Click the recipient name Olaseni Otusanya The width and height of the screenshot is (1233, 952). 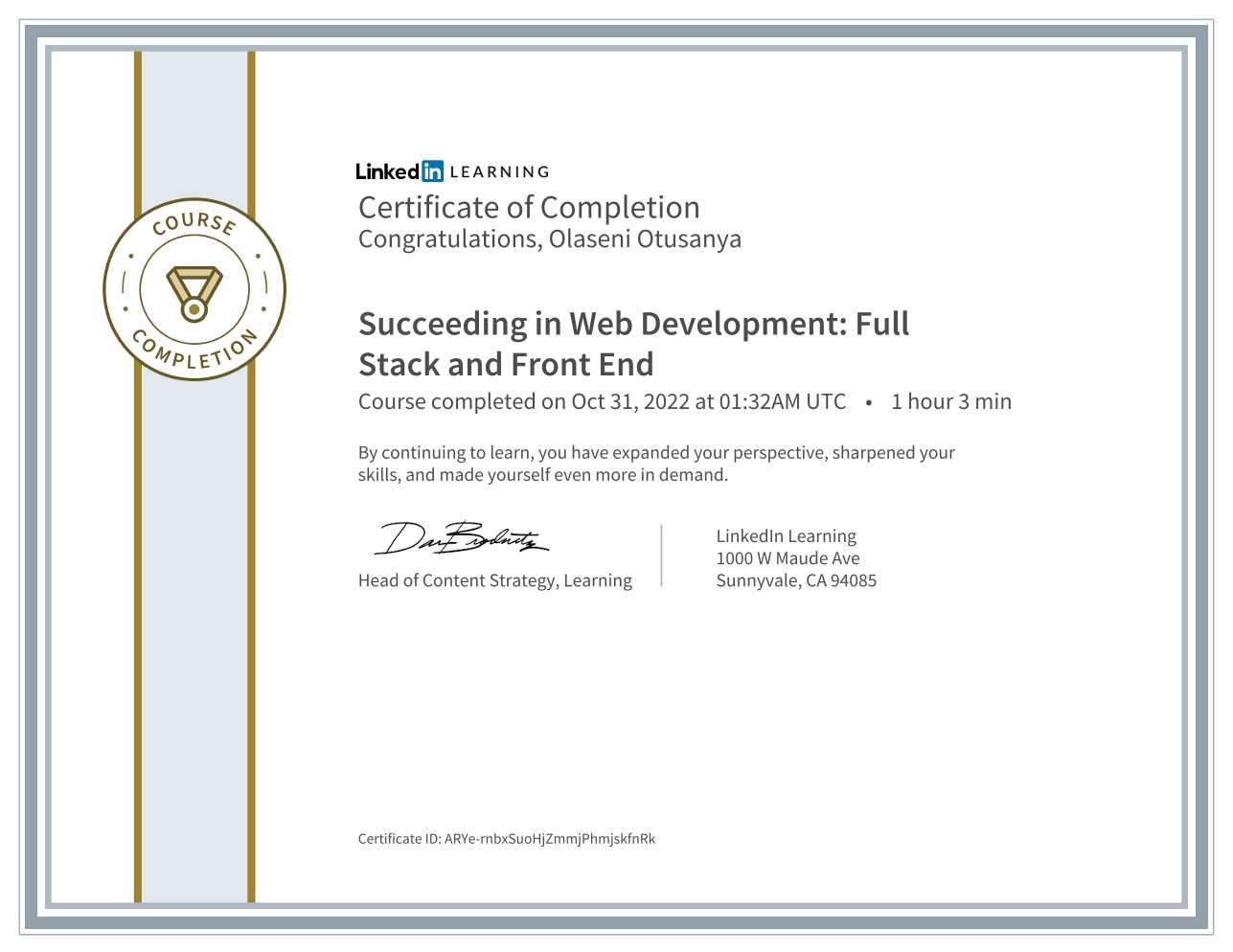click(645, 239)
